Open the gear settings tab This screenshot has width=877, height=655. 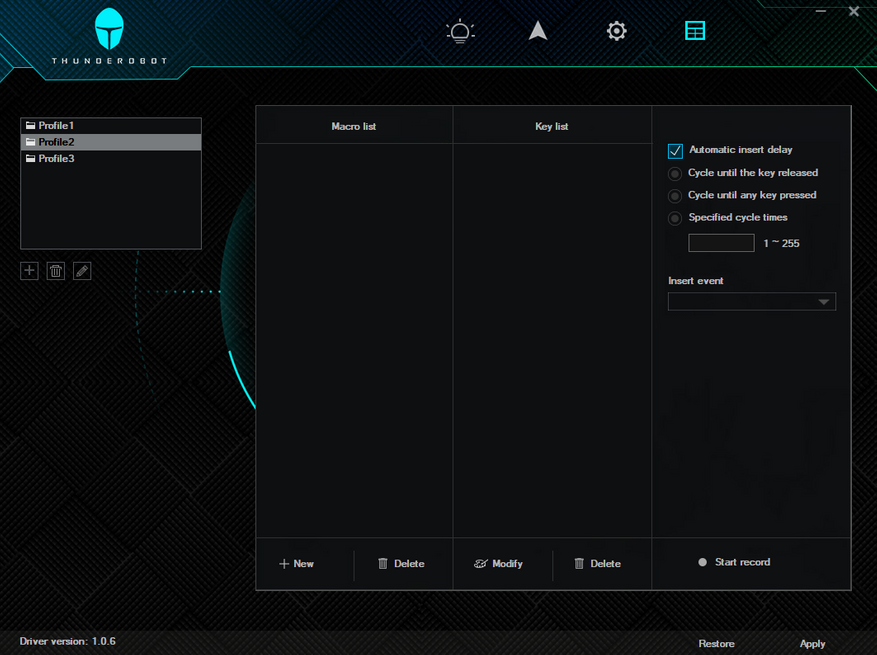(616, 31)
